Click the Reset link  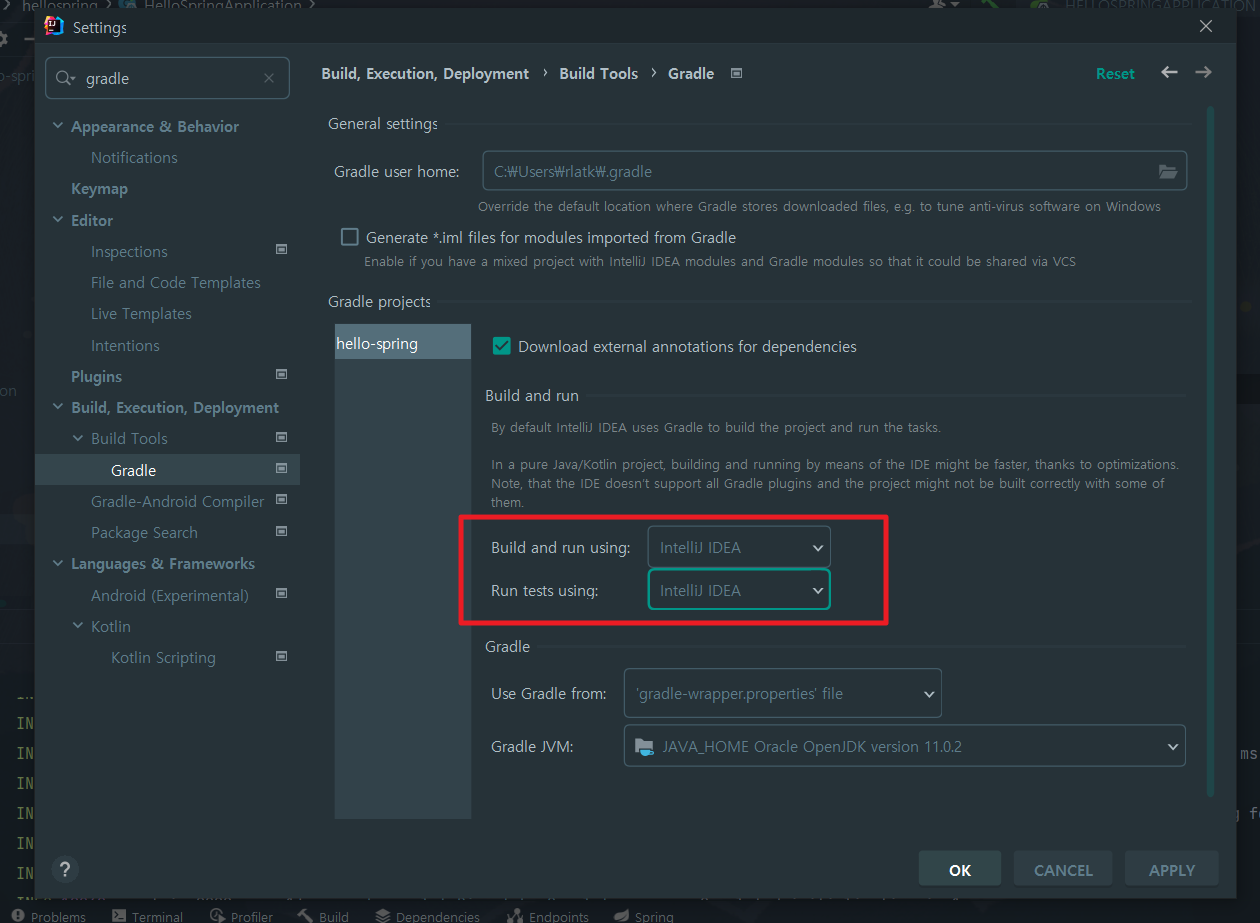coord(1115,73)
